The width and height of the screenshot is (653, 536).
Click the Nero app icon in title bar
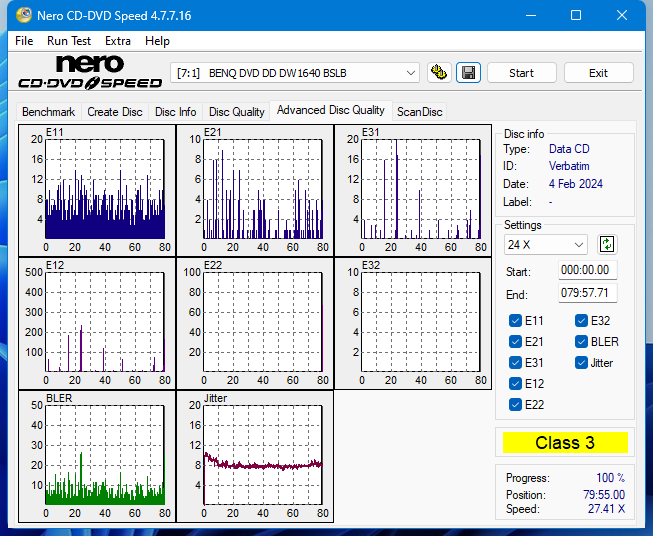click(24, 15)
